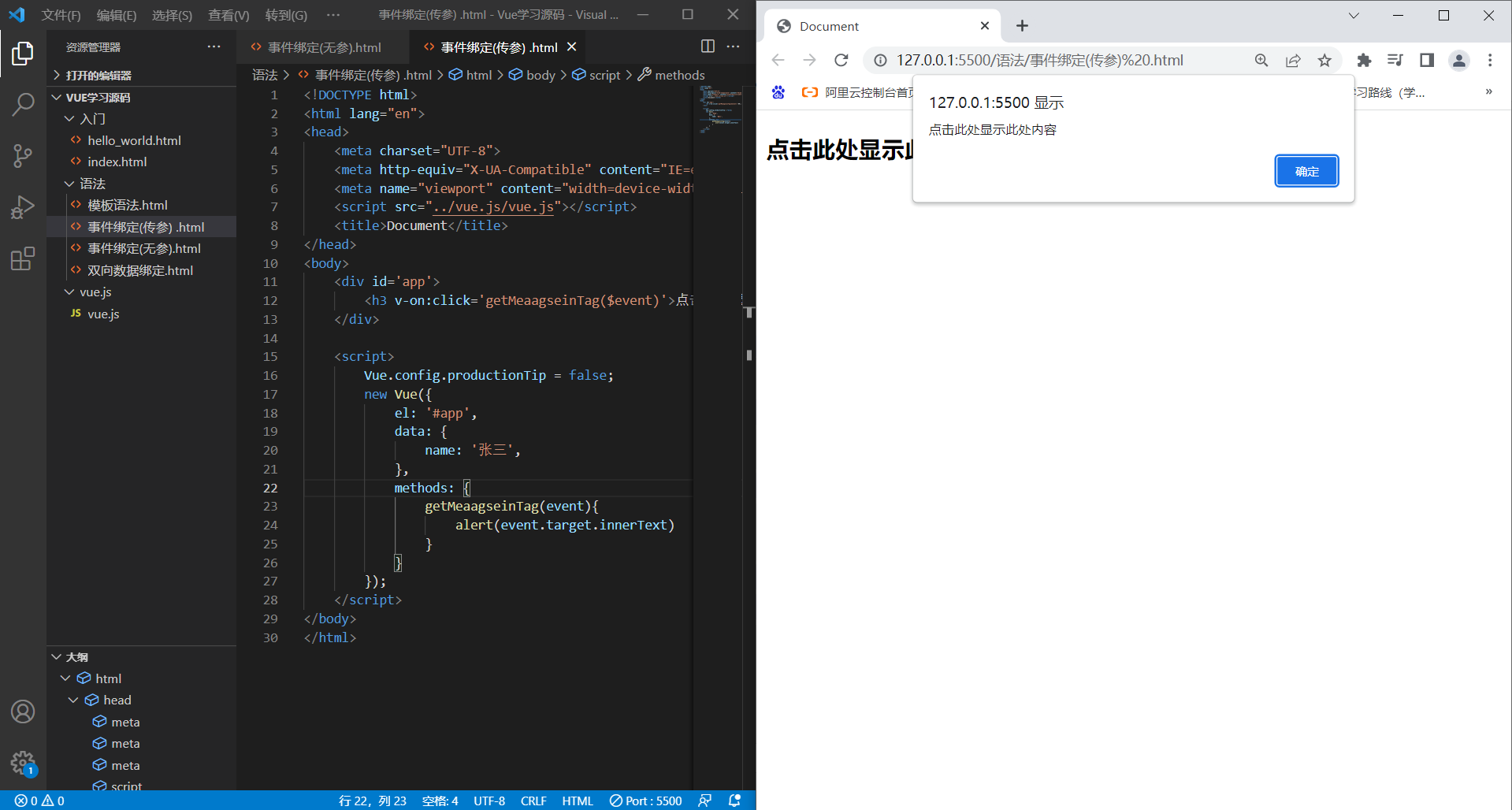This screenshot has width=1512, height=810.
Task: Open Chrome media controls icon
Action: [1395, 60]
